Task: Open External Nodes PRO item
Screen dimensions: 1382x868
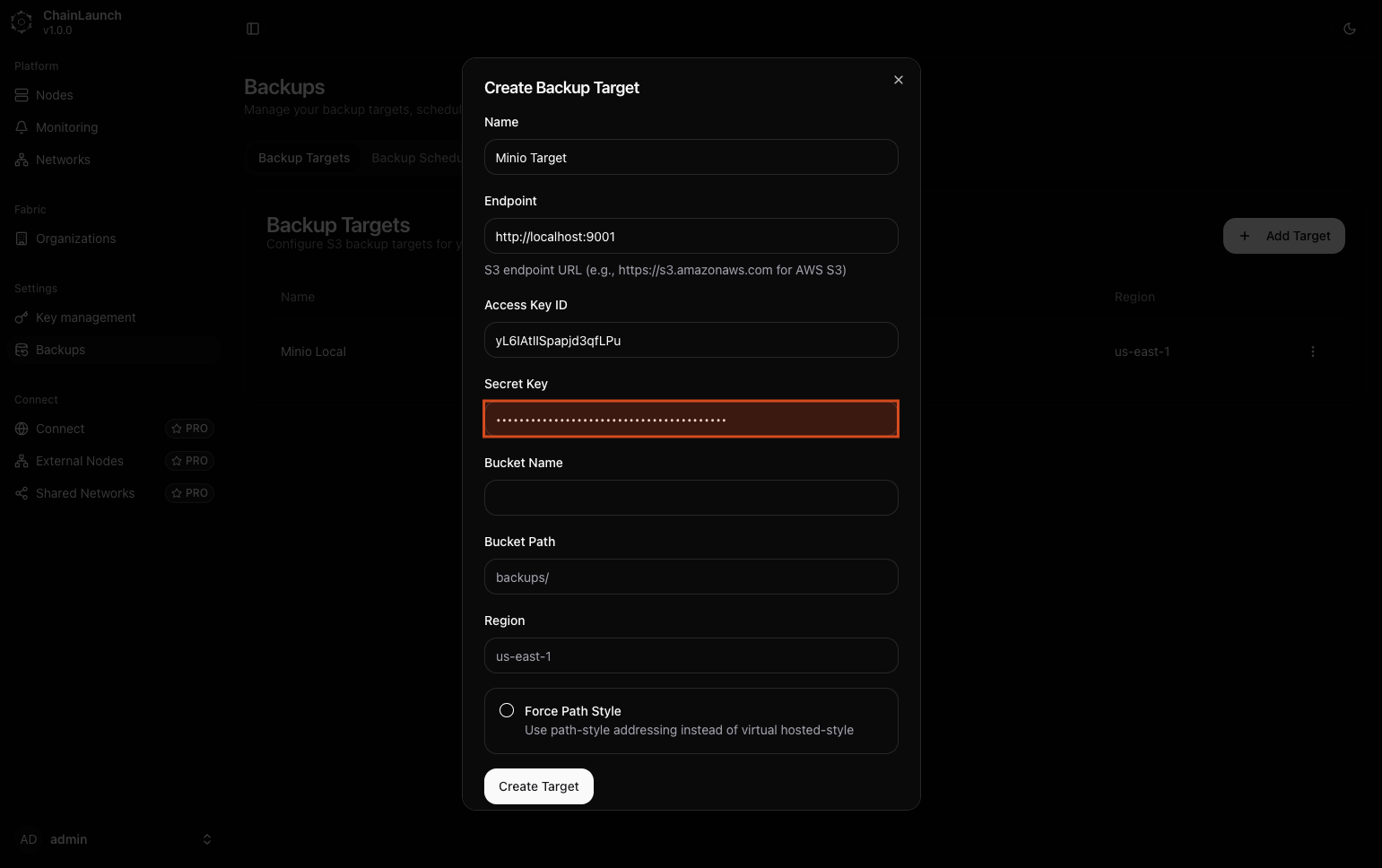Action: (80, 461)
